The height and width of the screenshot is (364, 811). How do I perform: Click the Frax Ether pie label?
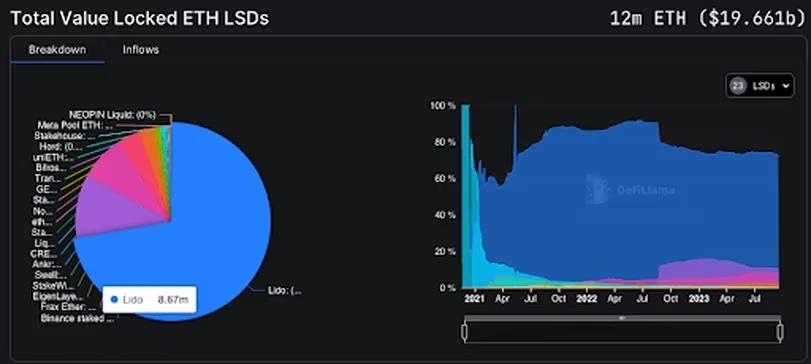[68, 307]
